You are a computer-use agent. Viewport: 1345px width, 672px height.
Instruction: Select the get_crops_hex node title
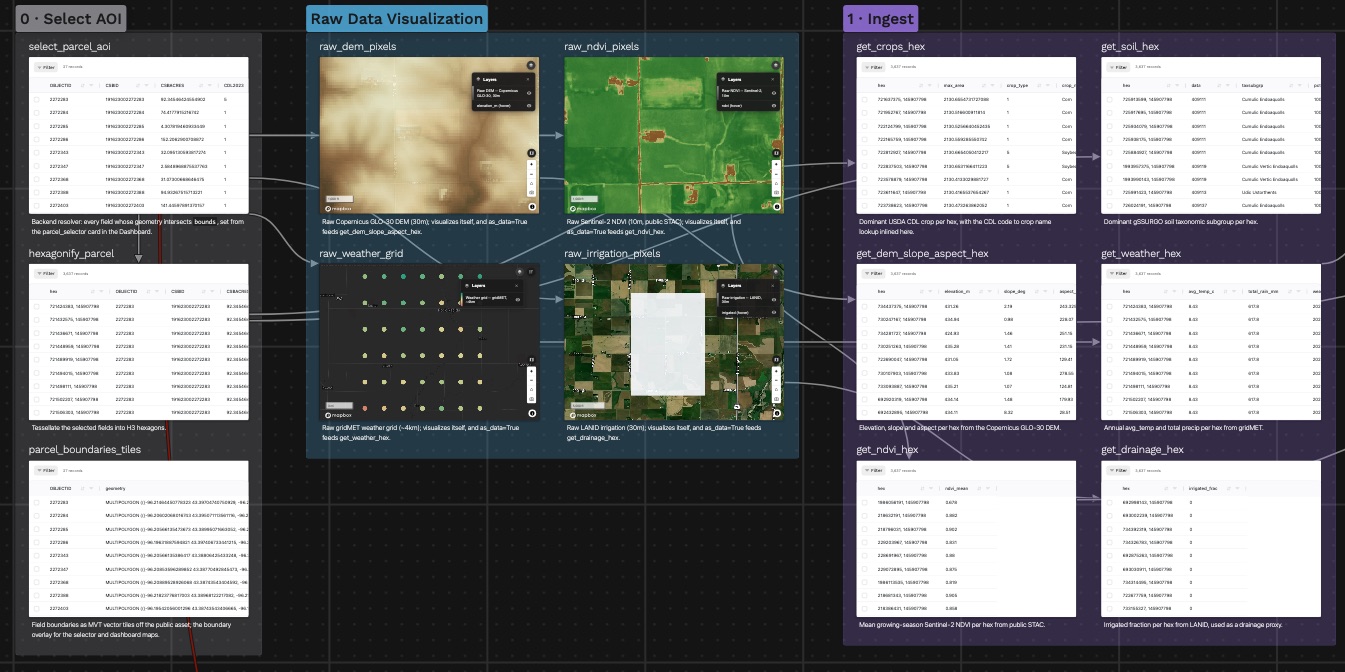[891, 47]
